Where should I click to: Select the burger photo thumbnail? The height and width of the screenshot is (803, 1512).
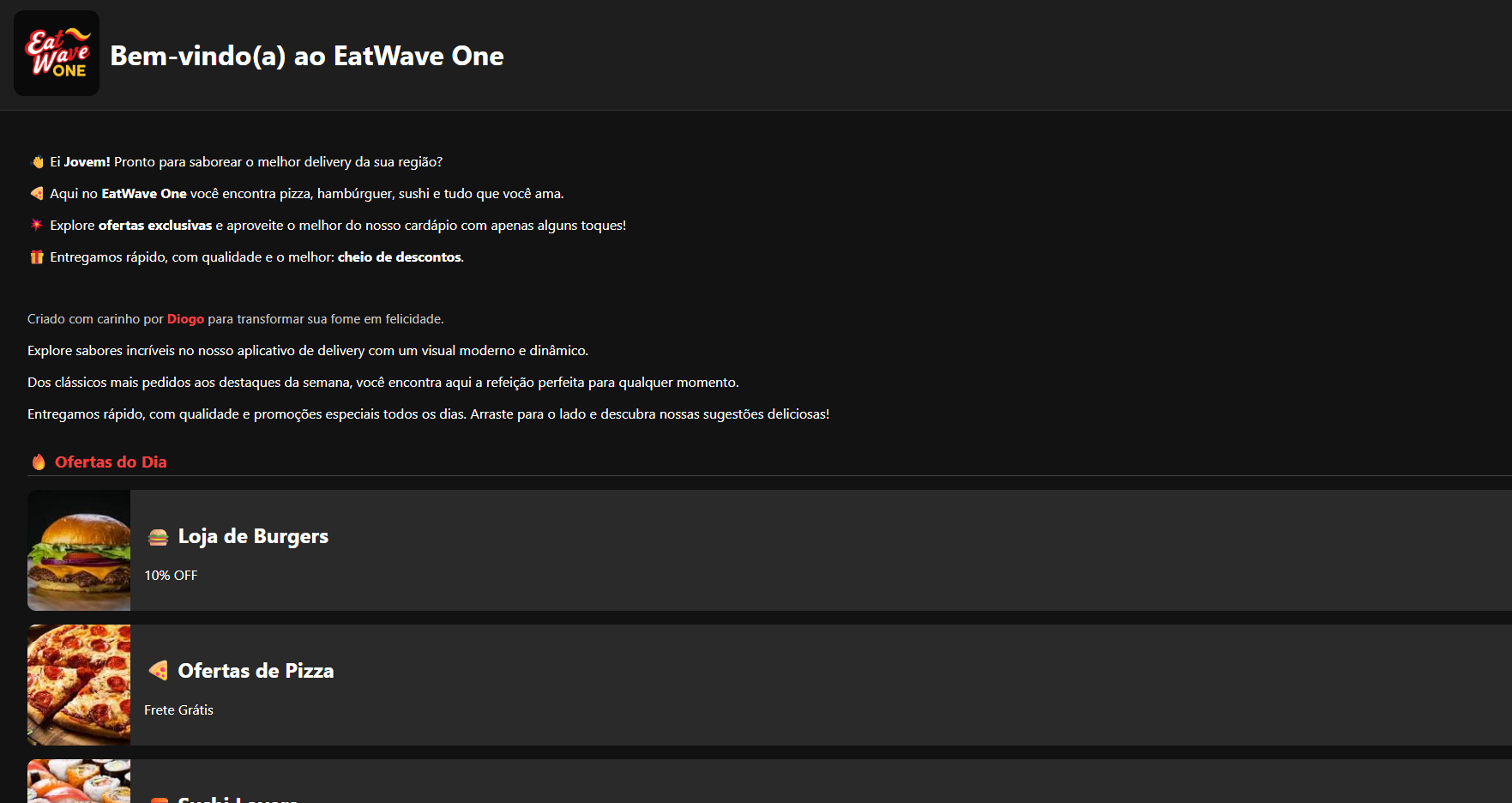[x=79, y=551]
